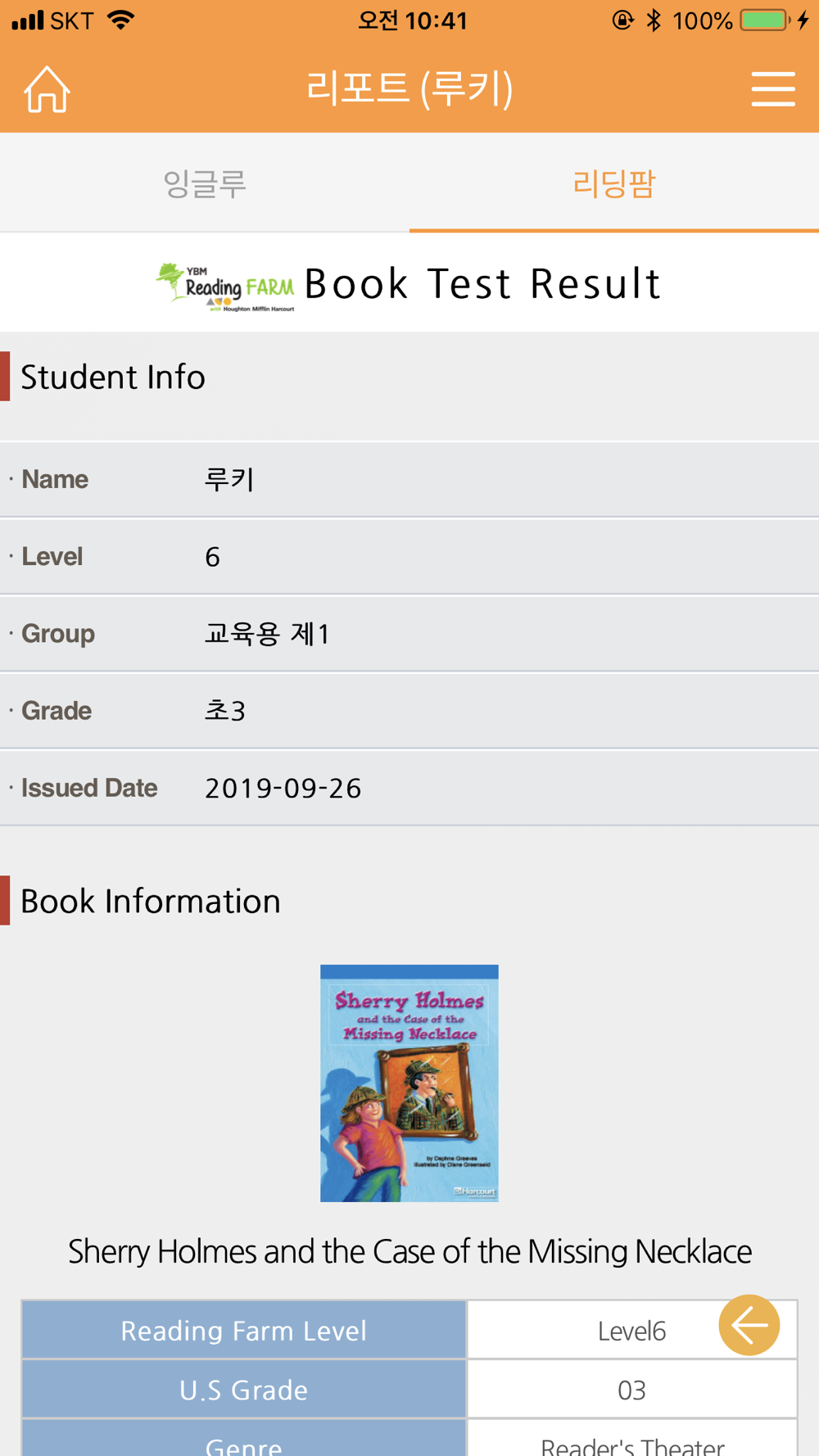Tap the Group value 교육용 제1

267,634
